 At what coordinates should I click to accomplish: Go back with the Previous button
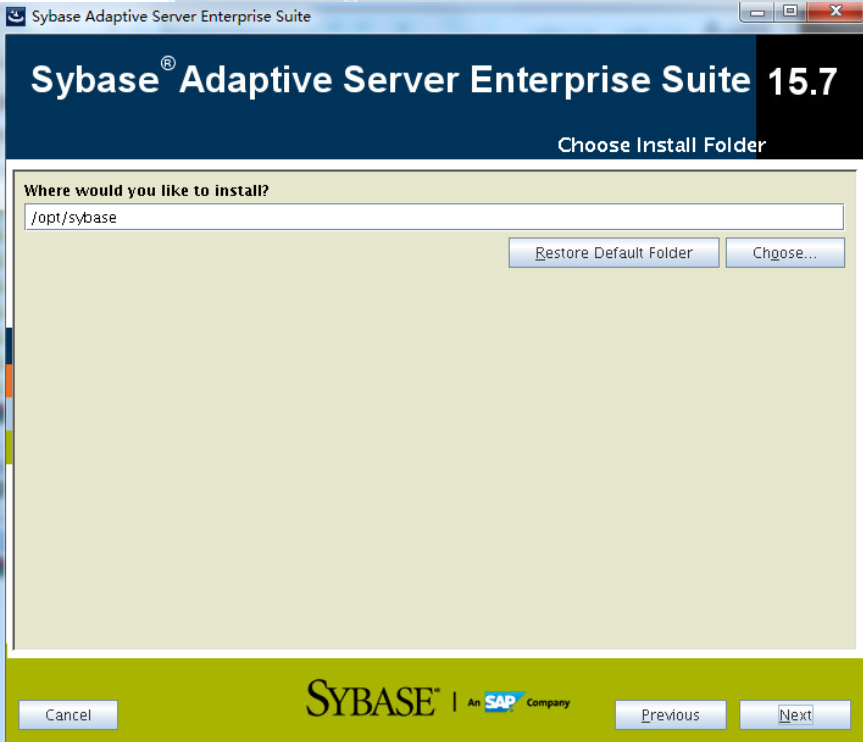[670, 715]
